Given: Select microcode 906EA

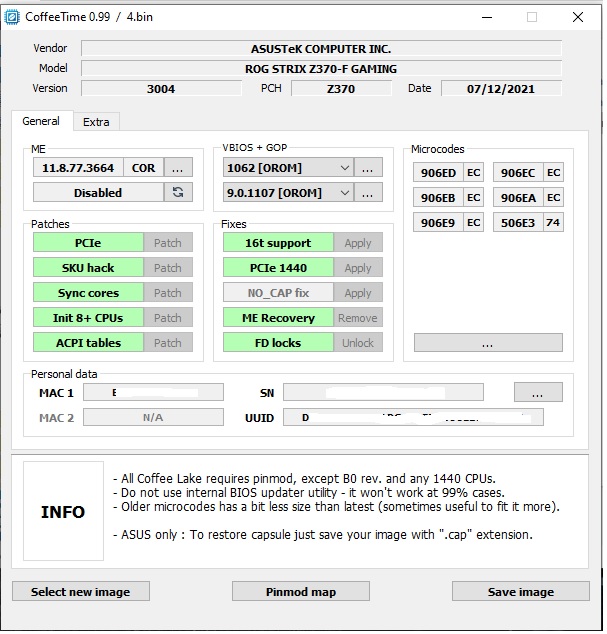Looking at the screenshot, I should (x=518, y=198).
